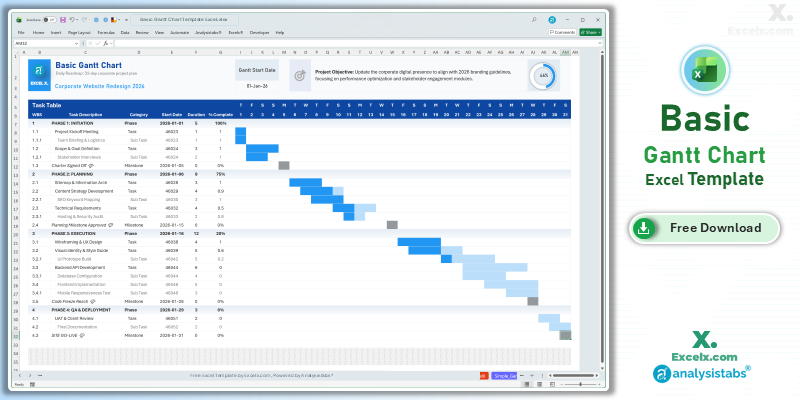Image resolution: width=800 pixels, height=400 pixels.
Task: Open the View tab
Action: pos(159,32)
